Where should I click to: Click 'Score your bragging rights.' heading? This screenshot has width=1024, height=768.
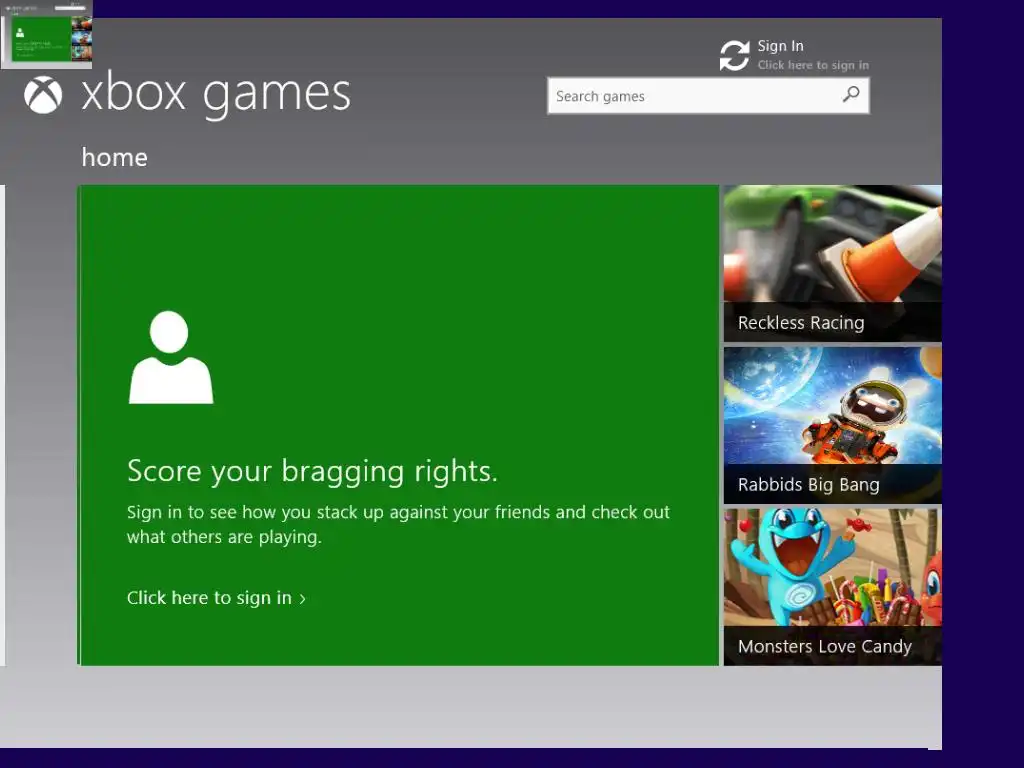(312, 471)
